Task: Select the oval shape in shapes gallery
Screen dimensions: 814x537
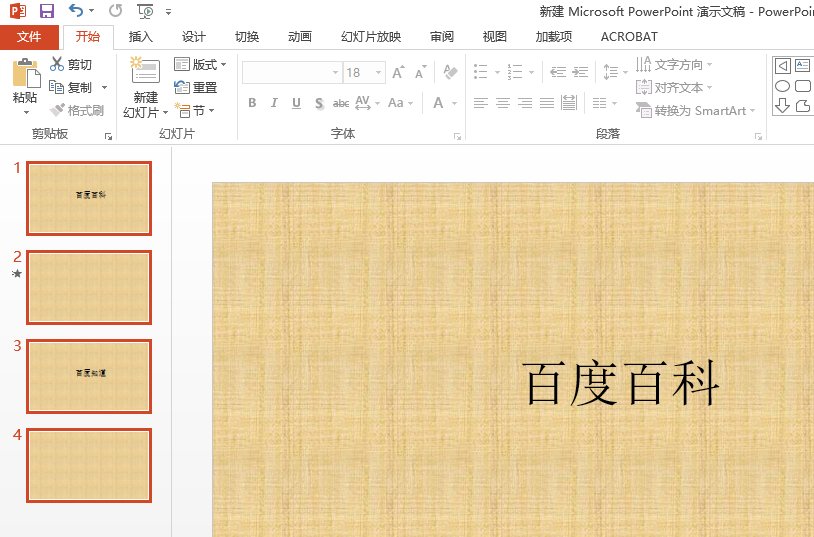Action: coord(782,86)
